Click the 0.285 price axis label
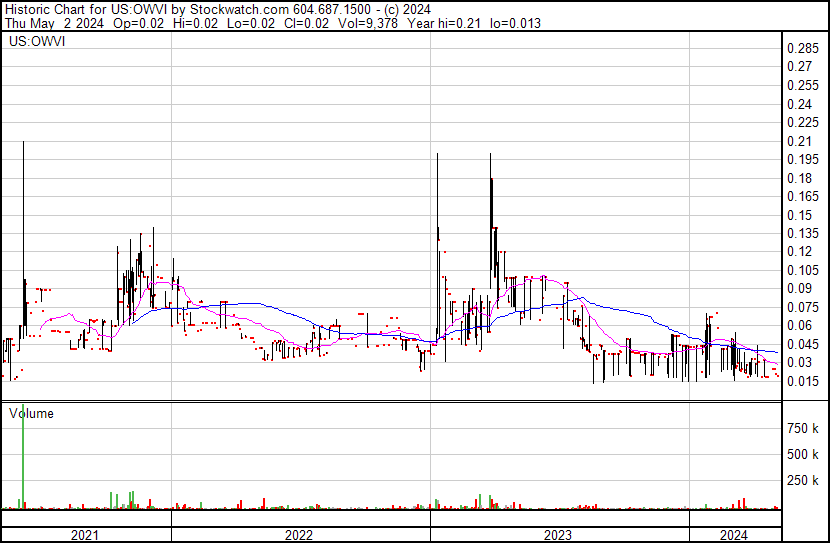 (x=802, y=49)
